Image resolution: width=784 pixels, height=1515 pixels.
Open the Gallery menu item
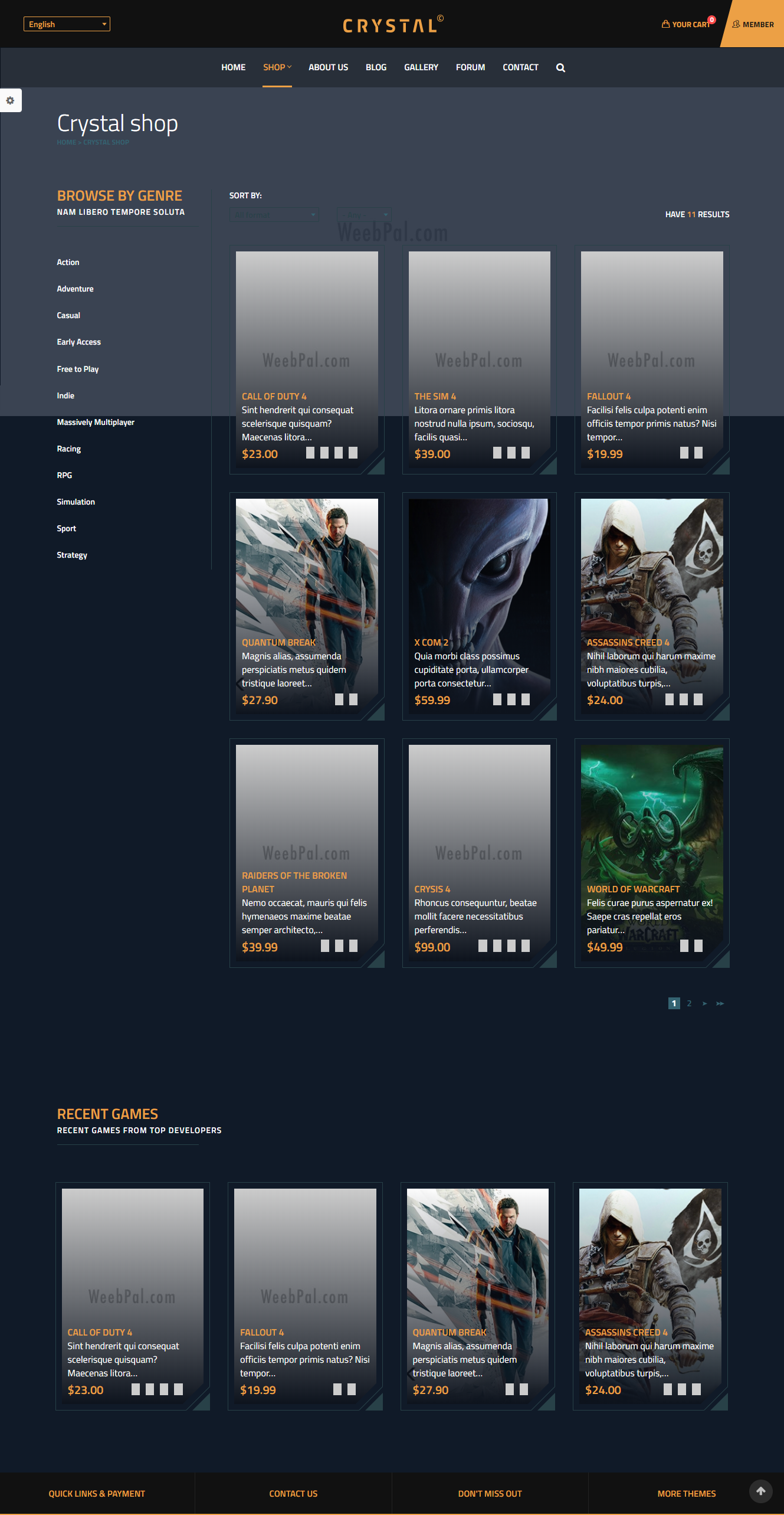pyautogui.click(x=421, y=67)
